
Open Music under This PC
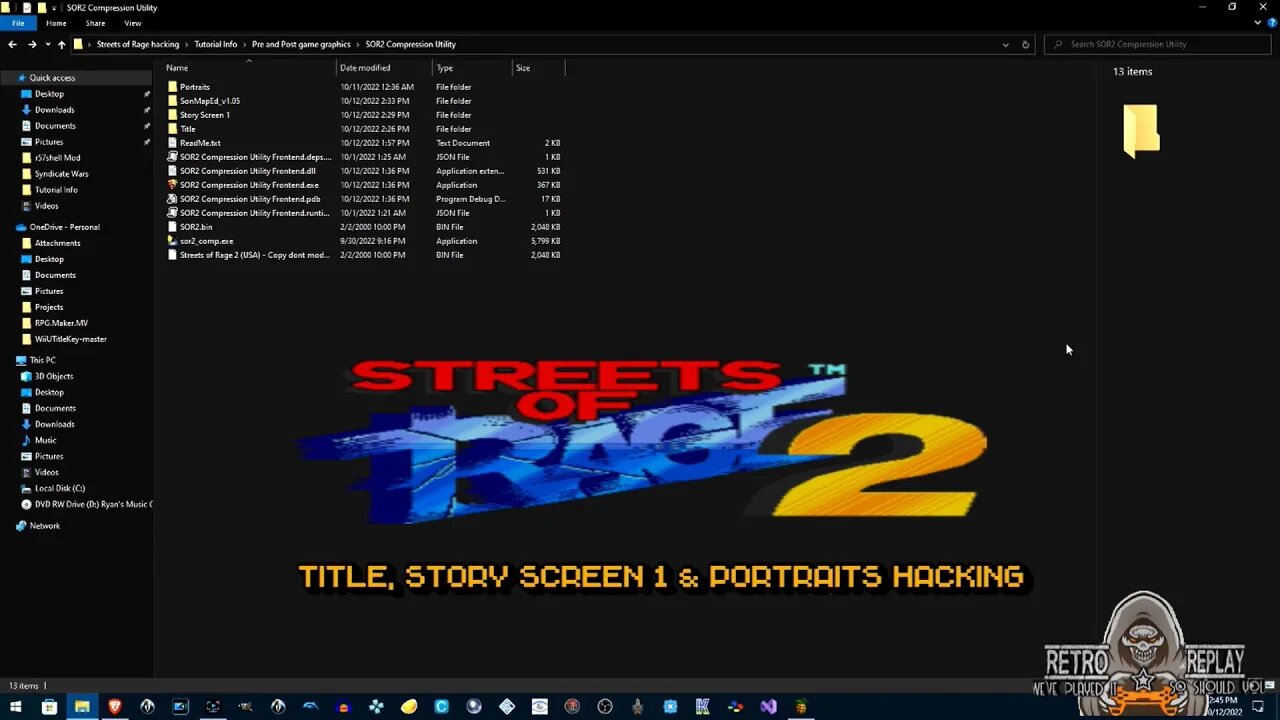45,440
